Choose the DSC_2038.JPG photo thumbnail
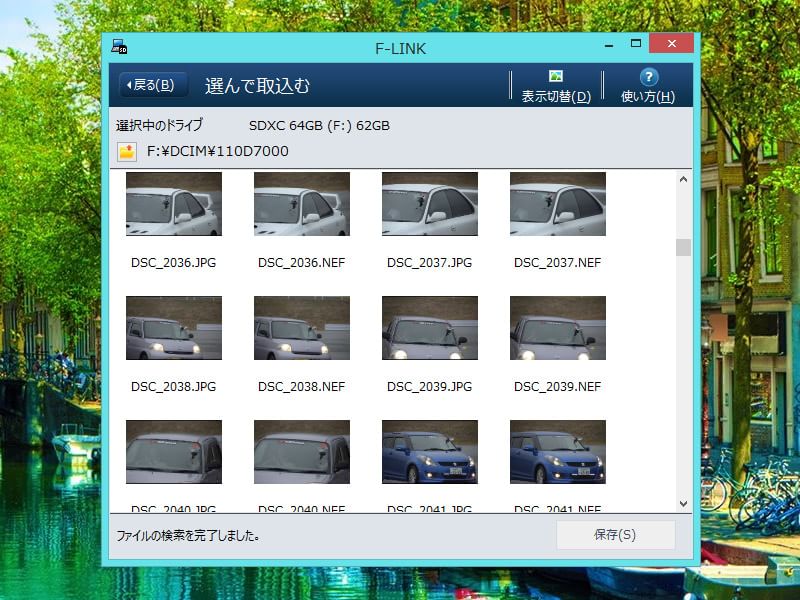 click(173, 328)
